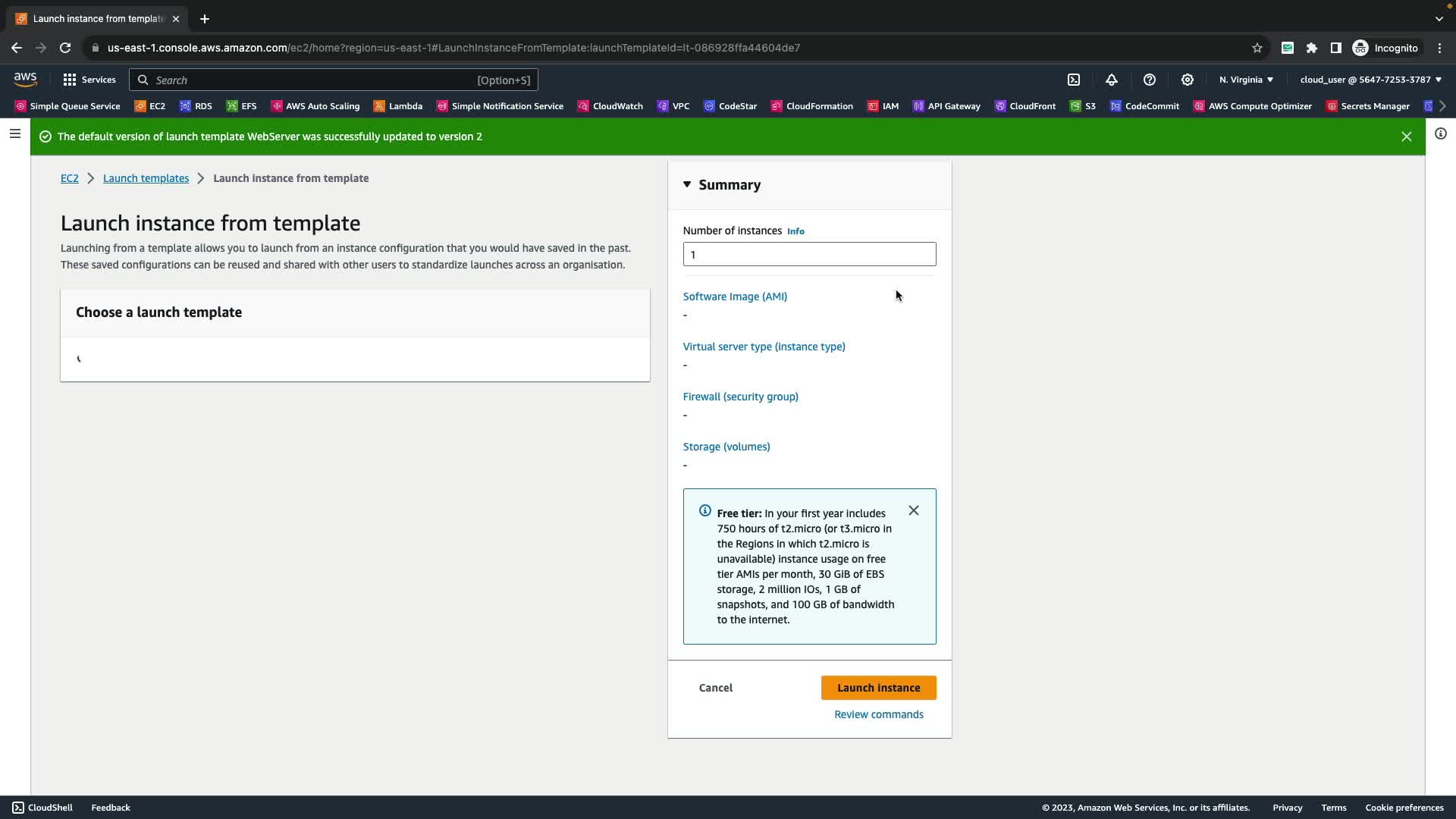
Task: Click the help question mark icon
Action: [x=1150, y=80]
